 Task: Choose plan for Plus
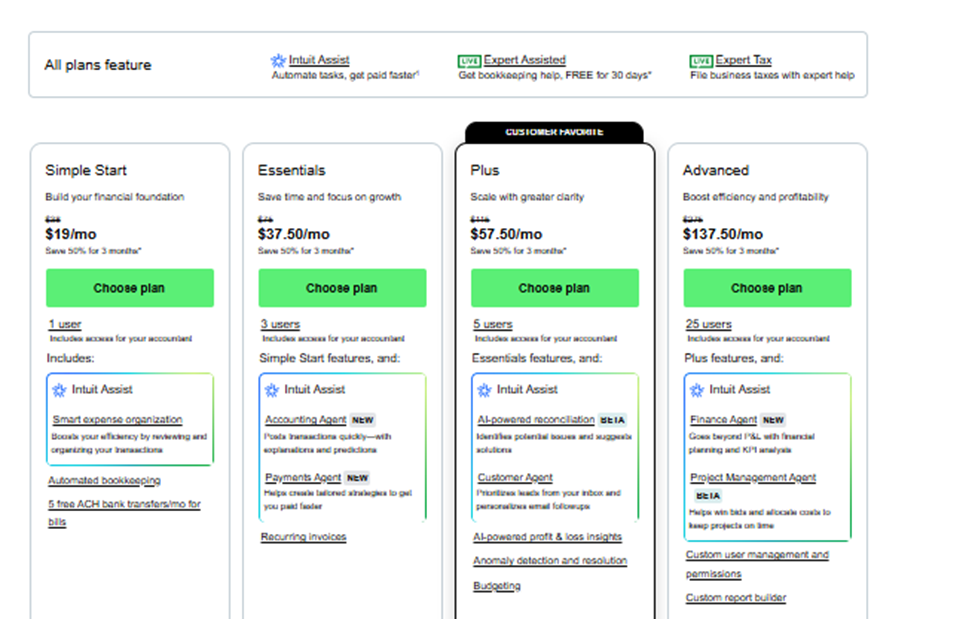555,288
